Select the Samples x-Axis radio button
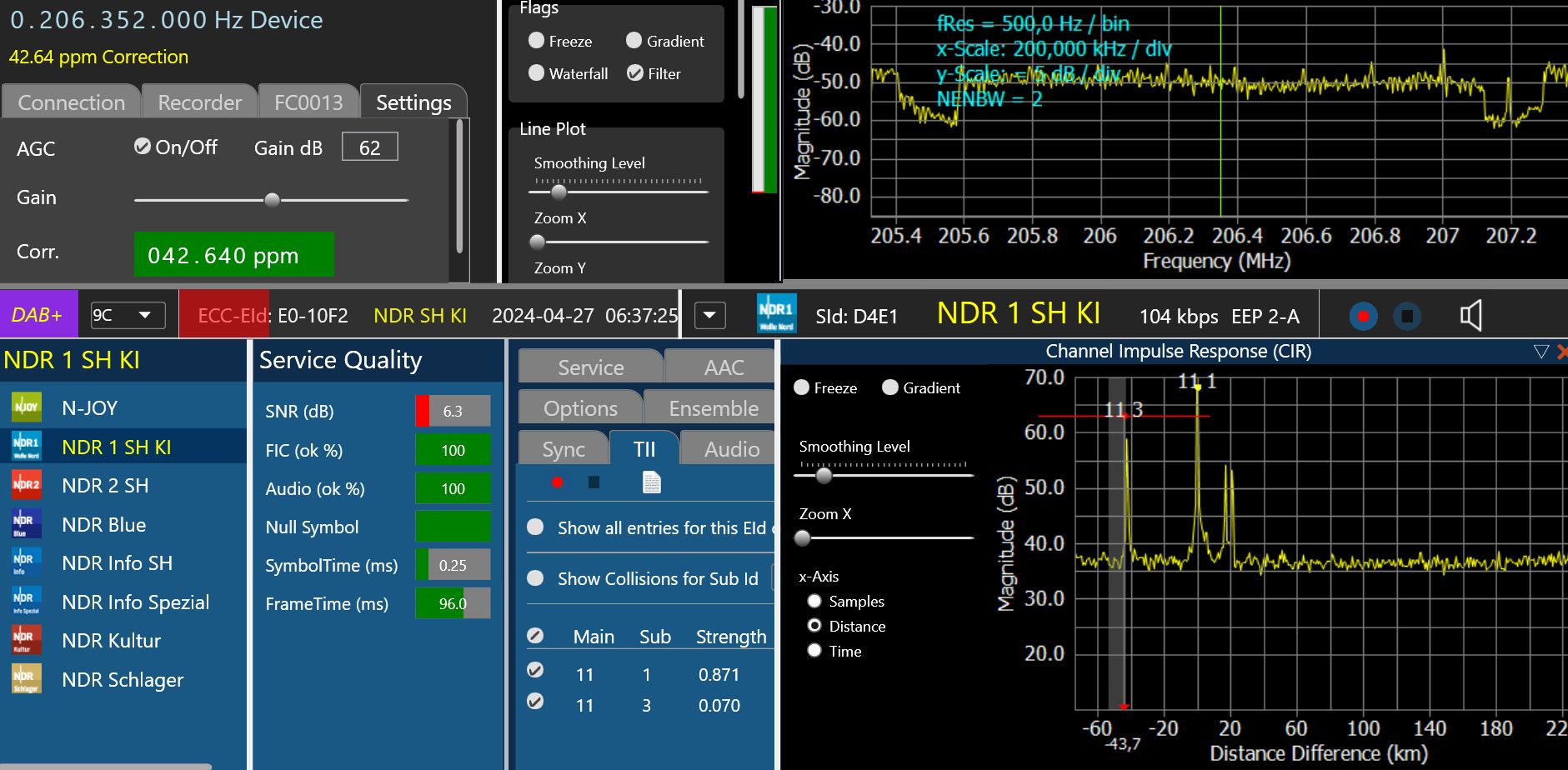The width and height of the screenshot is (1568, 770). click(x=814, y=601)
